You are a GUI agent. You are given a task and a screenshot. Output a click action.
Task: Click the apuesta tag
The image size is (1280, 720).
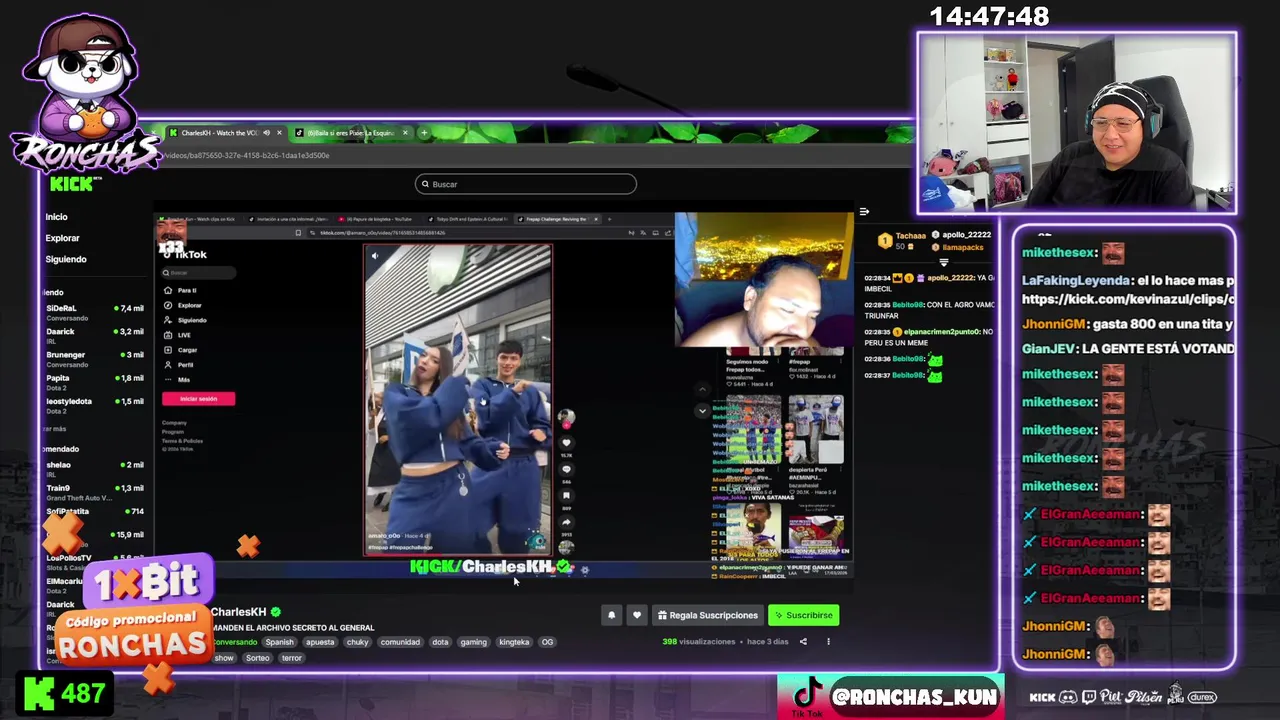coord(320,642)
